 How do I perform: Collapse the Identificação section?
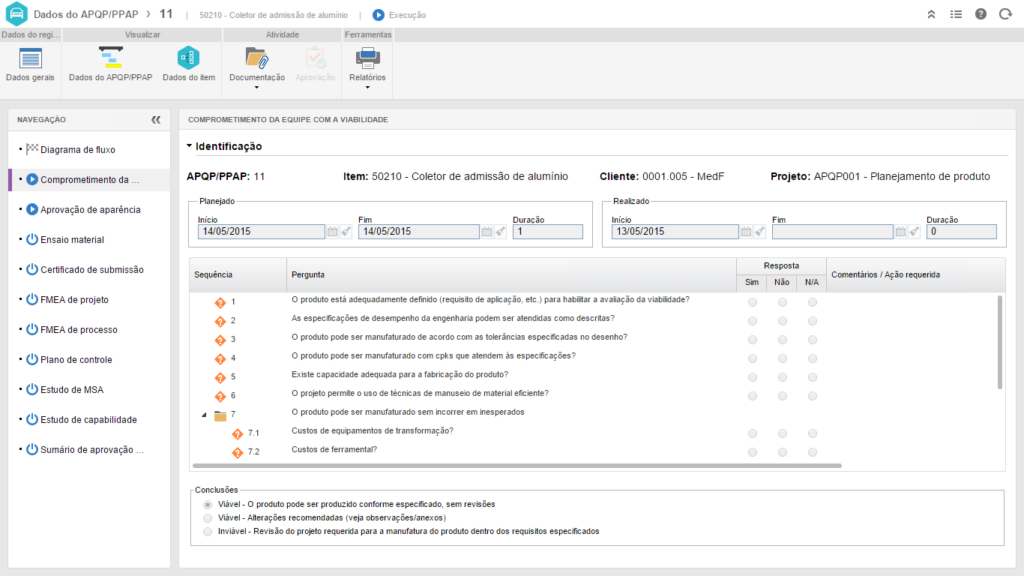(190, 146)
